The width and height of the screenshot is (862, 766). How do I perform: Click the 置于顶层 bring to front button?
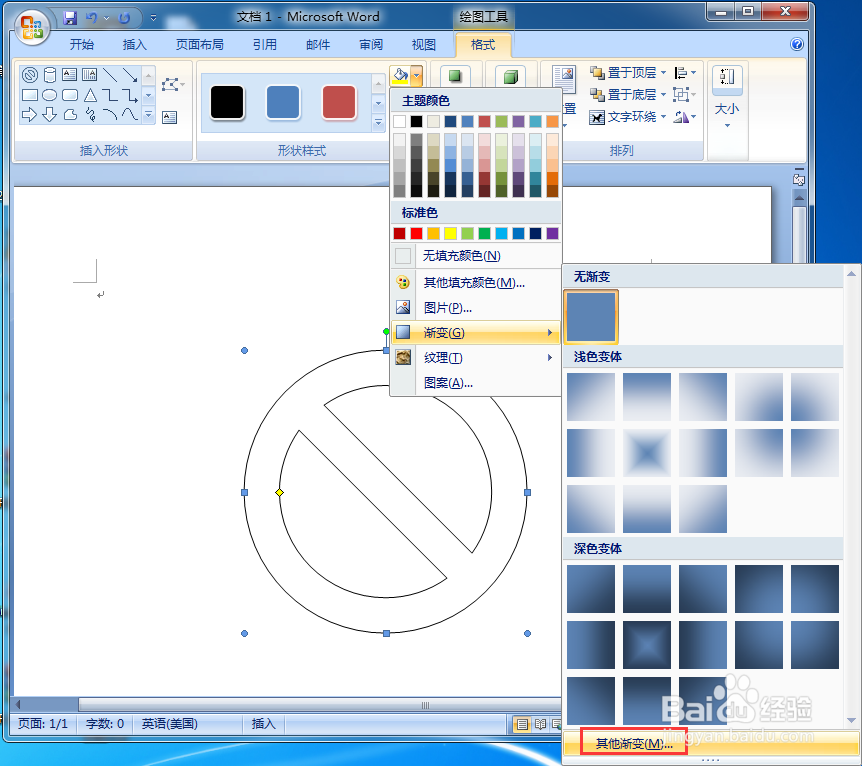click(x=623, y=73)
